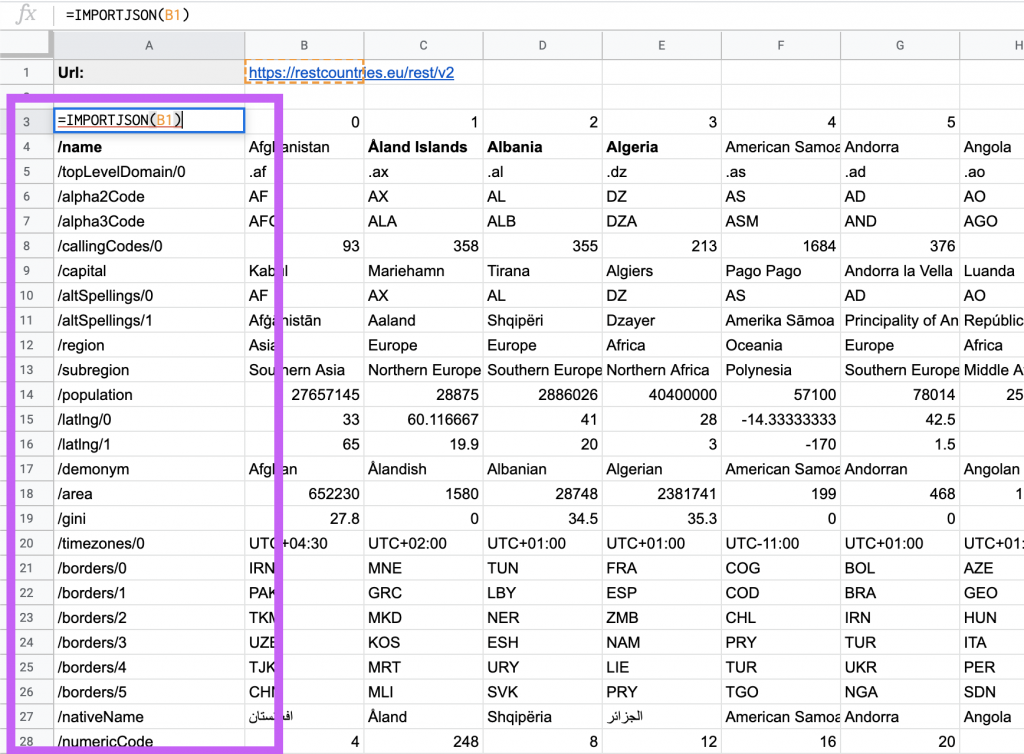This screenshot has width=1024, height=754.
Task: Select the column F header
Action: click(780, 44)
